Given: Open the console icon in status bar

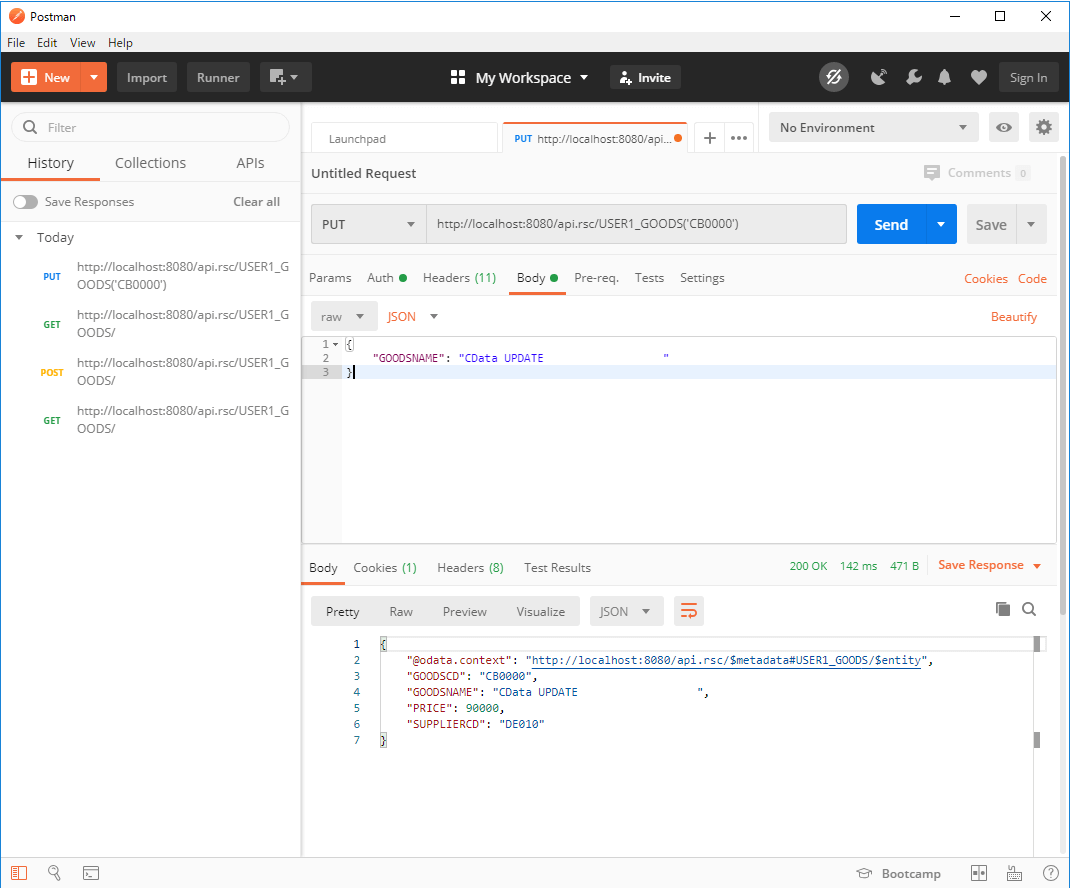Looking at the screenshot, I should [x=90, y=873].
